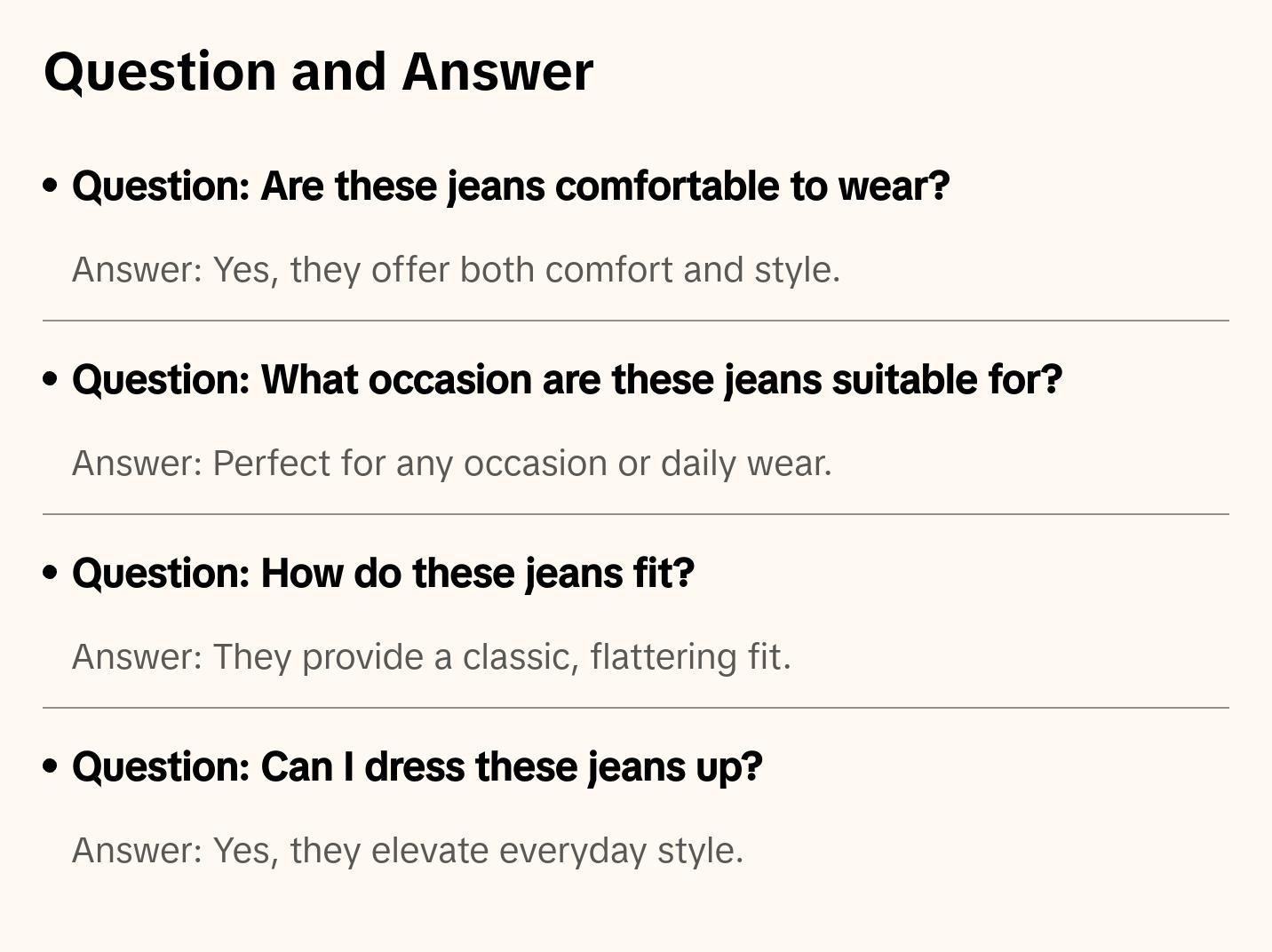Click the word "Answer:" before "Yes, they offer"
Image resolution: width=1272 pixels, height=952 pixels.
[138, 270]
